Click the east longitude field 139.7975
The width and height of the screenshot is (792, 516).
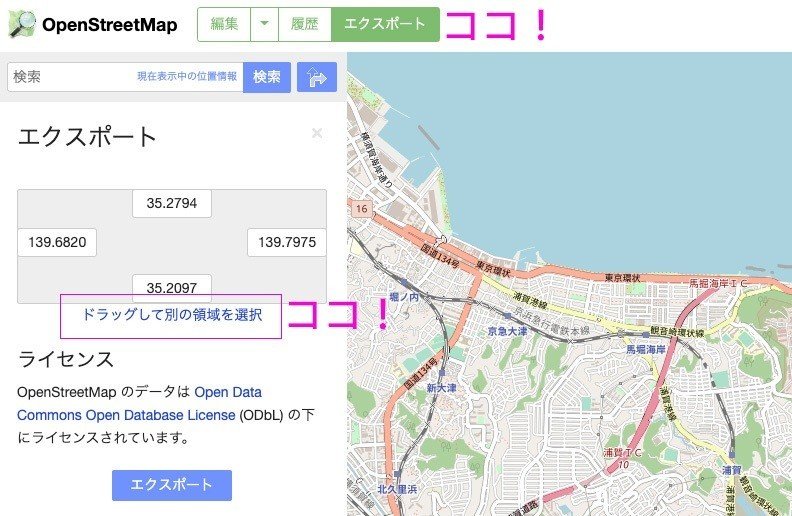(x=287, y=242)
